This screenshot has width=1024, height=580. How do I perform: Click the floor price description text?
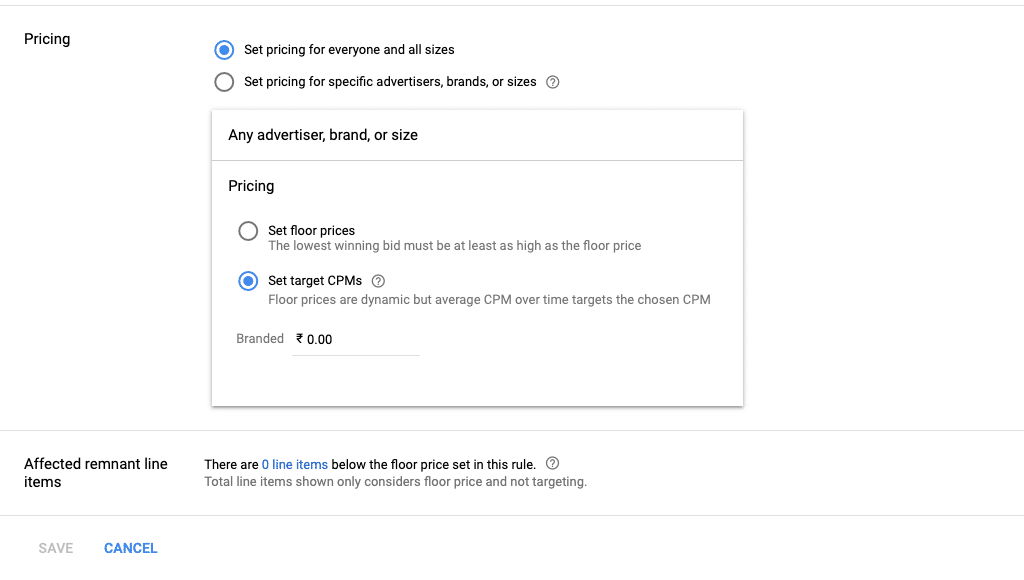(x=453, y=246)
